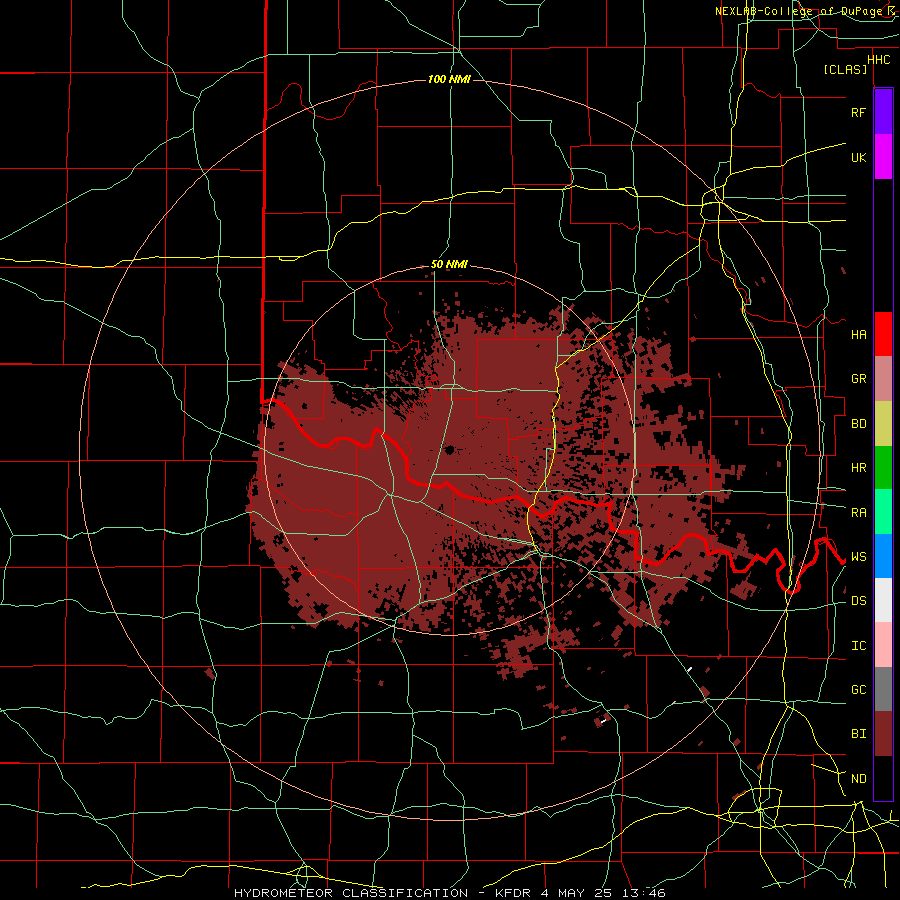900x900 pixels.
Task: Click the HHC product code label
Action: coord(878,60)
